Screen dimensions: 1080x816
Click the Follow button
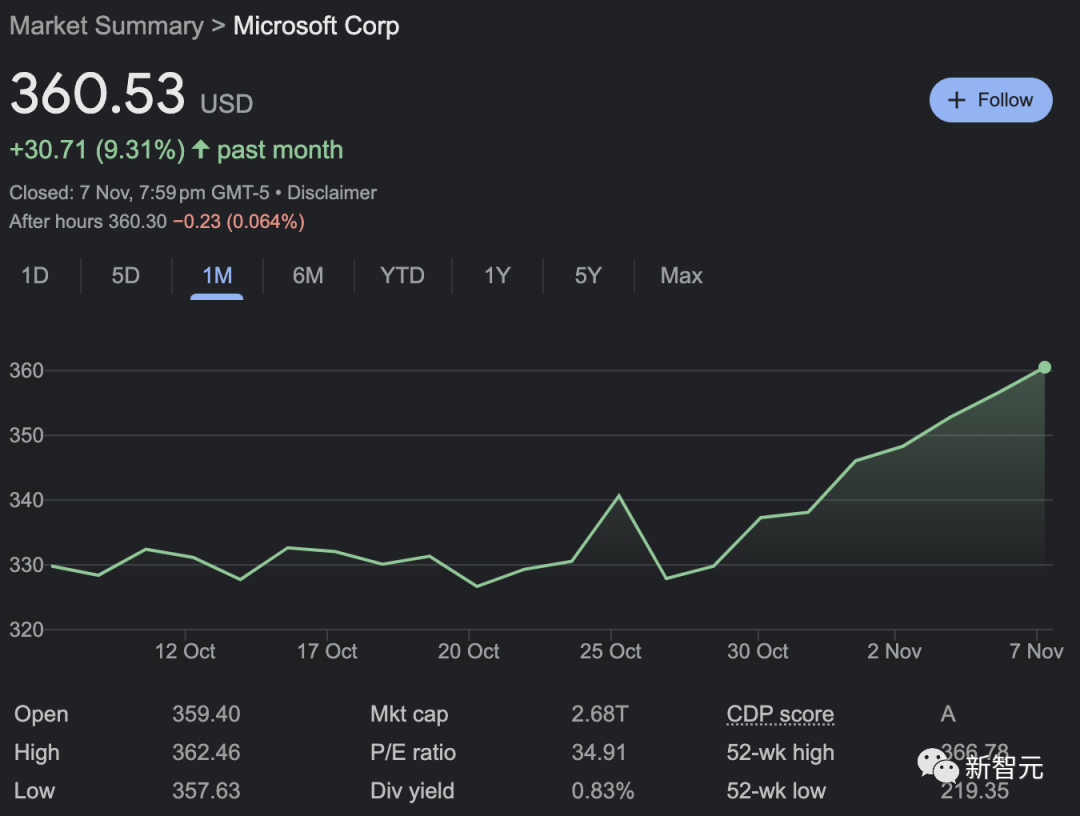click(x=990, y=100)
